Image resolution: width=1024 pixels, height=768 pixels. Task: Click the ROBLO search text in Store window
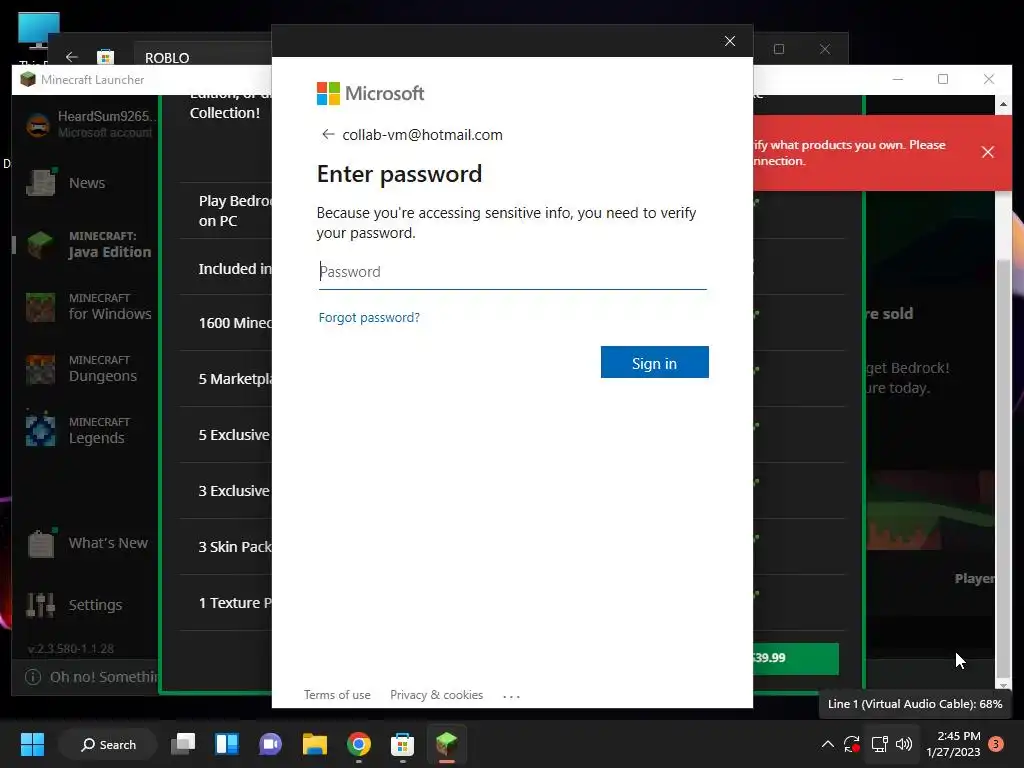tap(167, 58)
